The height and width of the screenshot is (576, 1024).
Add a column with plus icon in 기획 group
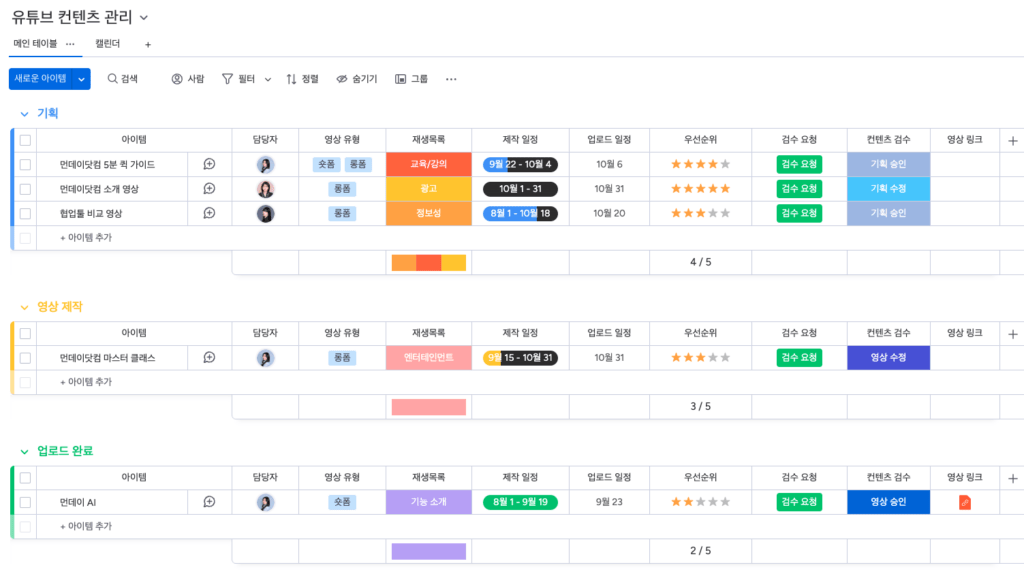[1012, 141]
